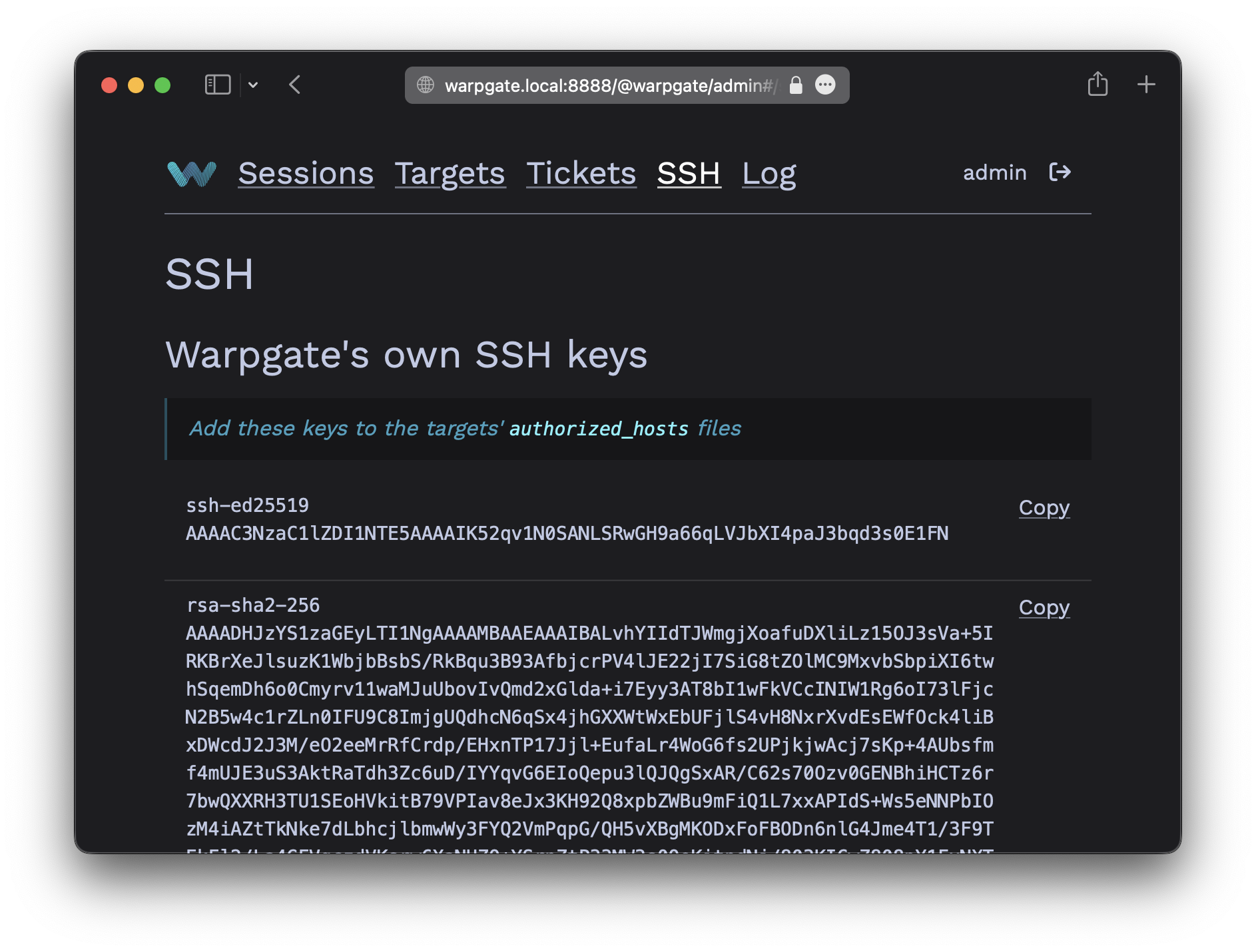Screen dimensions: 1256x952
Task: Open the ellipsis page options button
Action: pyautogui.click(x=825, y=85)
